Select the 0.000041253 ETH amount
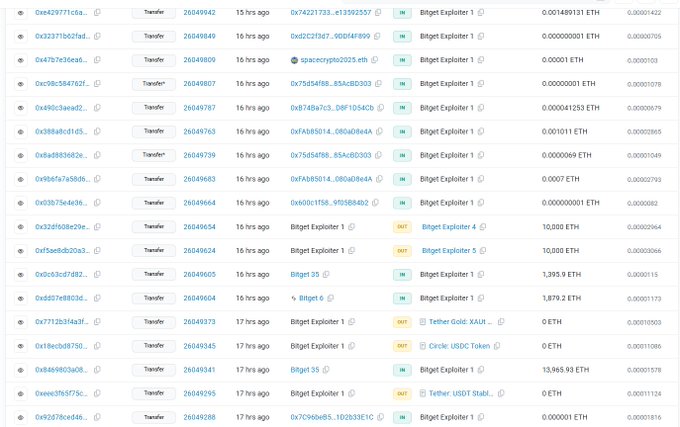680x427 pixels. [571, 108]
